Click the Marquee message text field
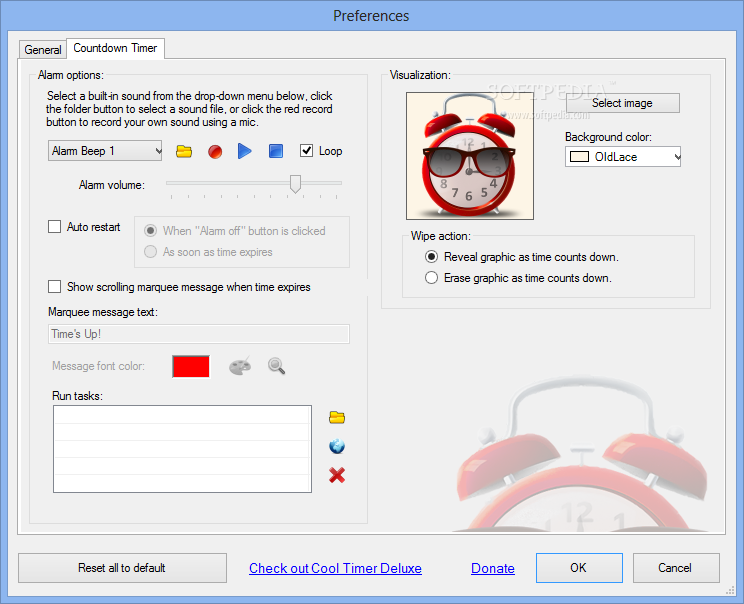 pos(199,334)
